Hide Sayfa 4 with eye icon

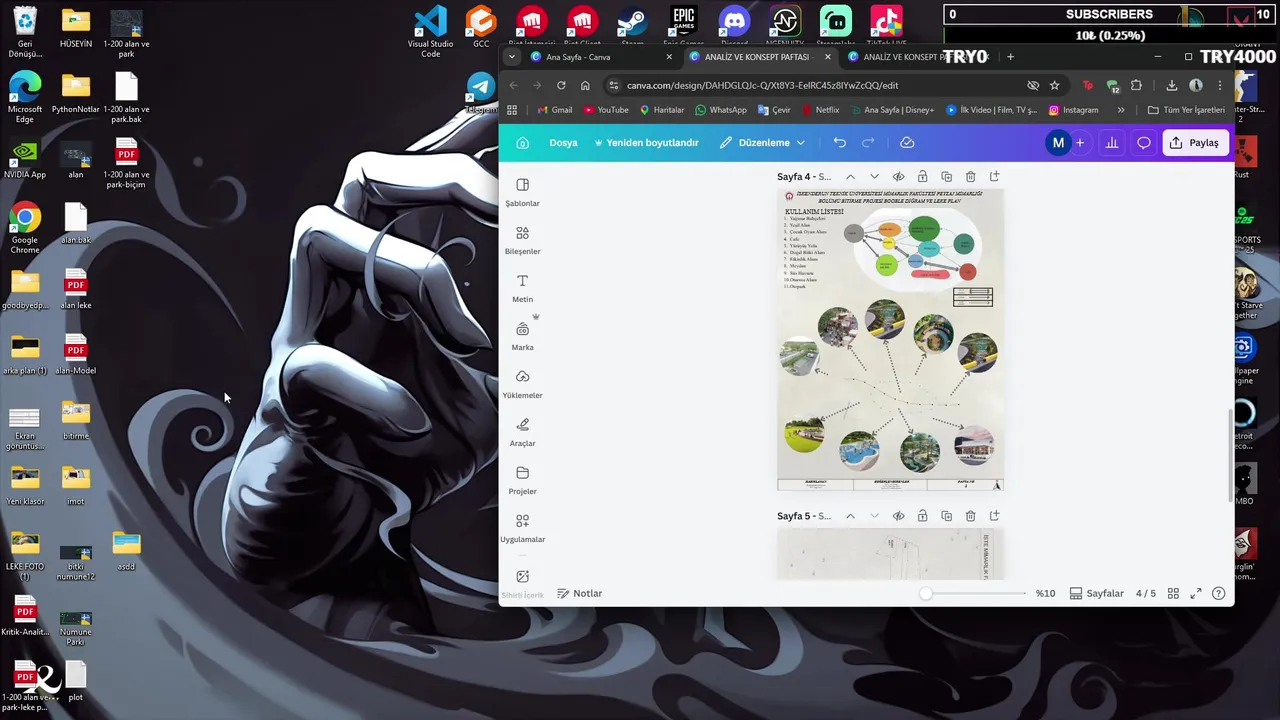(x=898, y=177)
